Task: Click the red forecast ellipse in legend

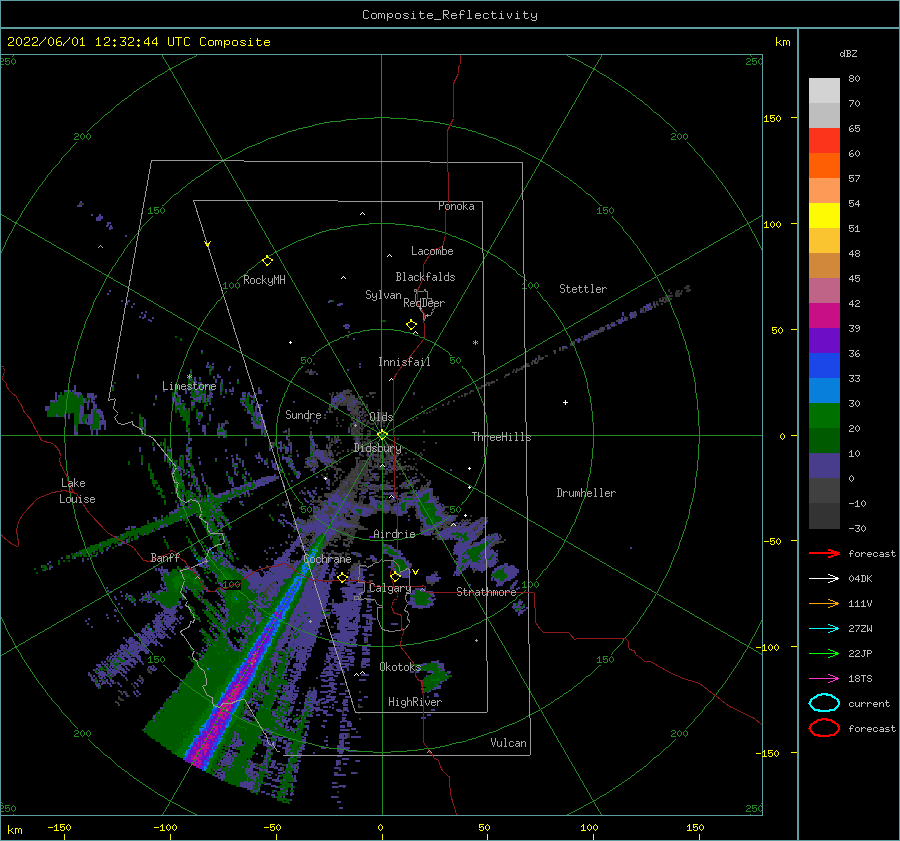Action: tap(824, 728)
